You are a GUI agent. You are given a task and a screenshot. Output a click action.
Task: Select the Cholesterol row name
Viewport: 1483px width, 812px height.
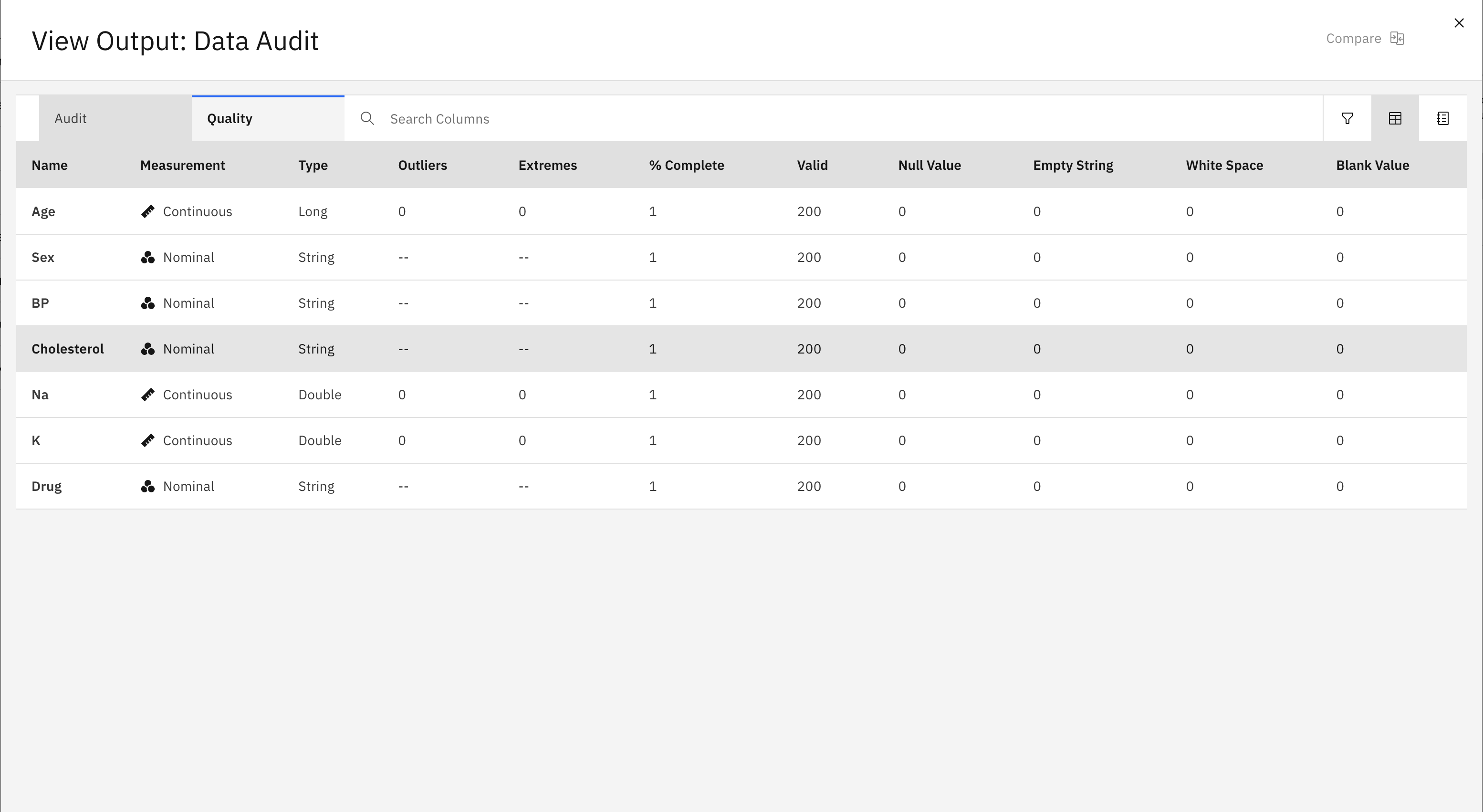[x=67, y=349]
